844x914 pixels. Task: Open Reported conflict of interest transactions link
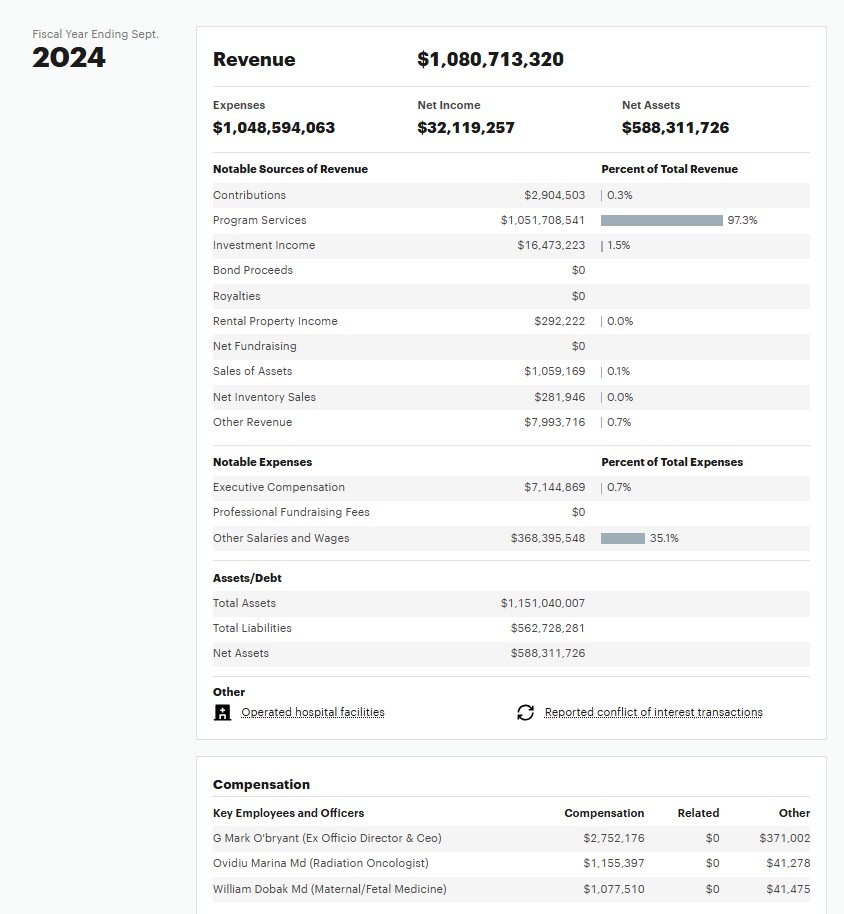point(653,712)
